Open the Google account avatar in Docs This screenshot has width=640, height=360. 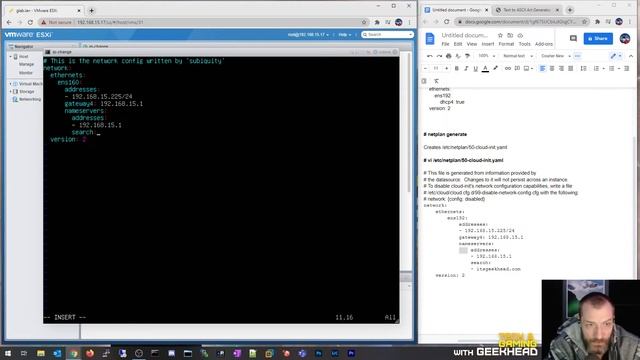pyautogui.click(x=624, y=38)
